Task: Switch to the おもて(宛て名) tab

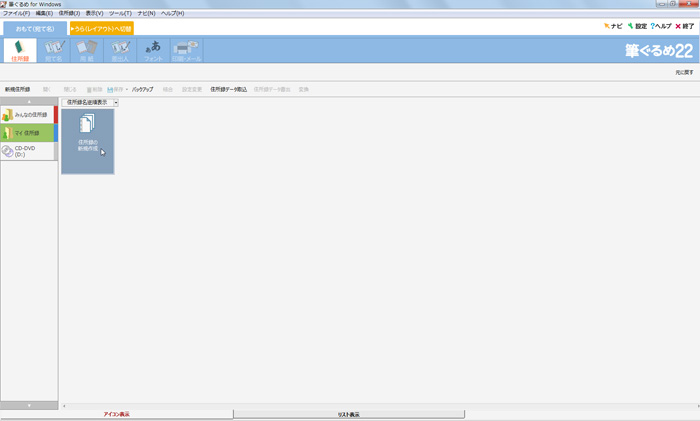Action: tap(35, 29)
